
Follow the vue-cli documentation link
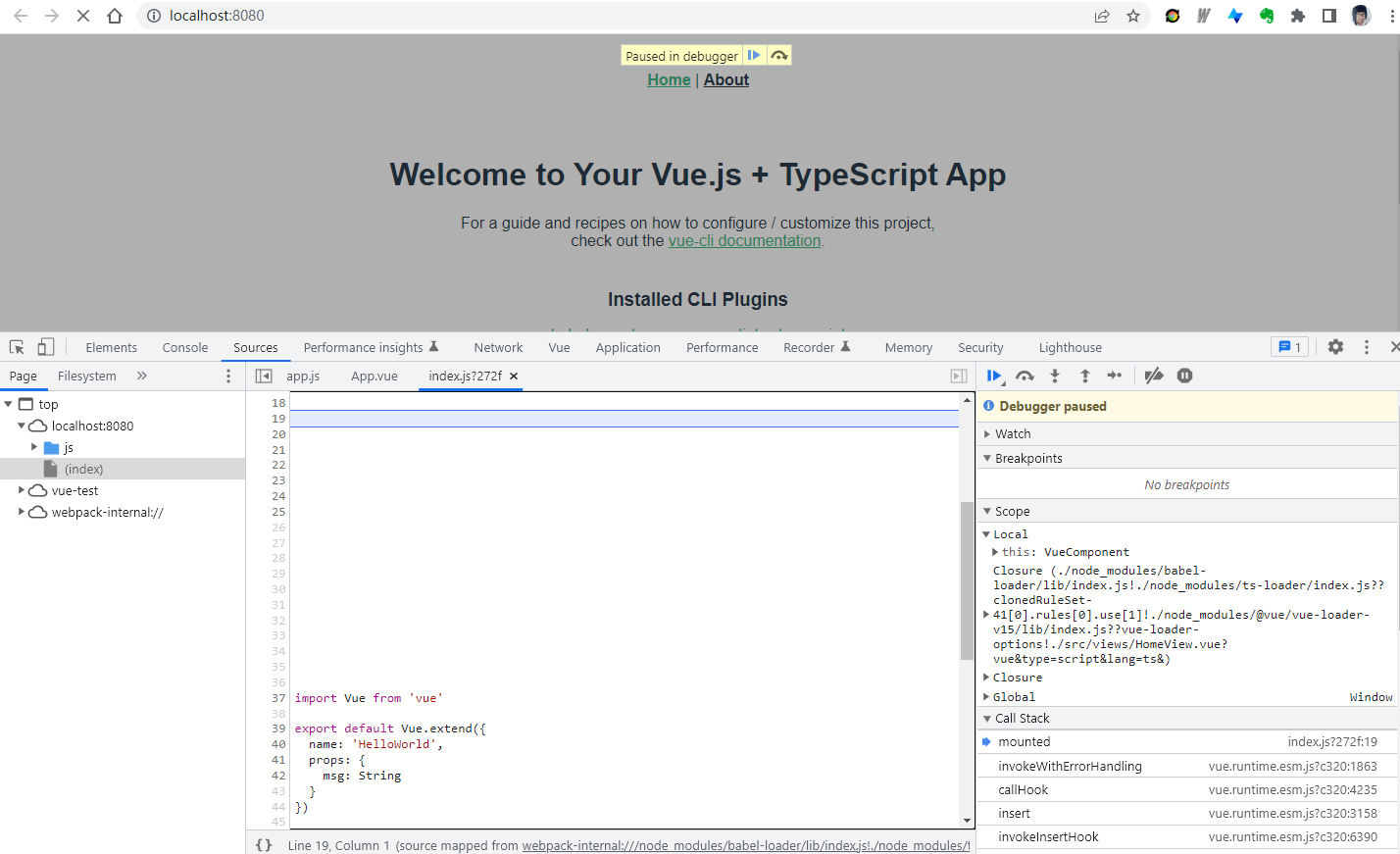[x=745, y=240]
